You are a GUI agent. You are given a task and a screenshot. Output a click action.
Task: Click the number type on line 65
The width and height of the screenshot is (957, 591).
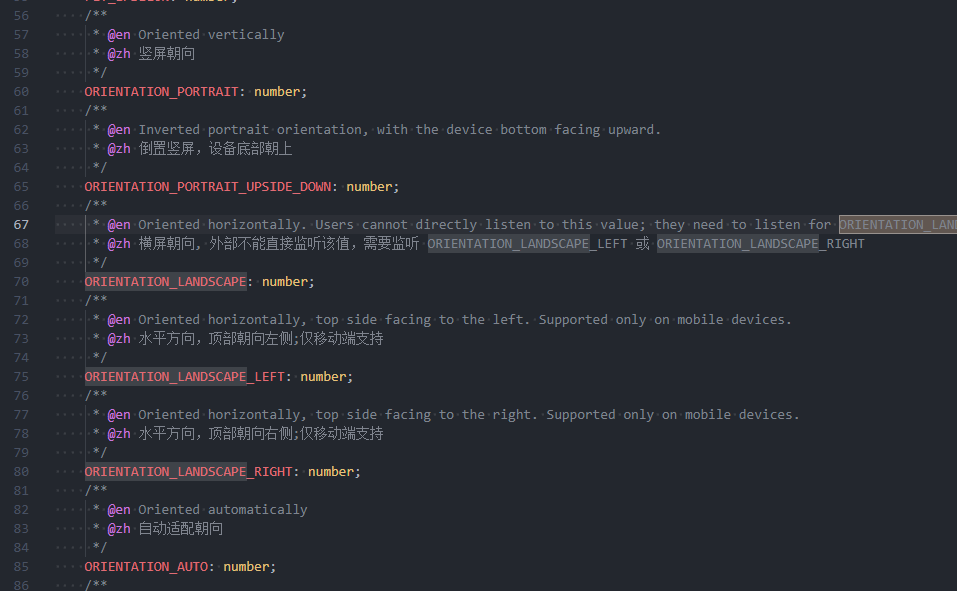coord(369,187)
